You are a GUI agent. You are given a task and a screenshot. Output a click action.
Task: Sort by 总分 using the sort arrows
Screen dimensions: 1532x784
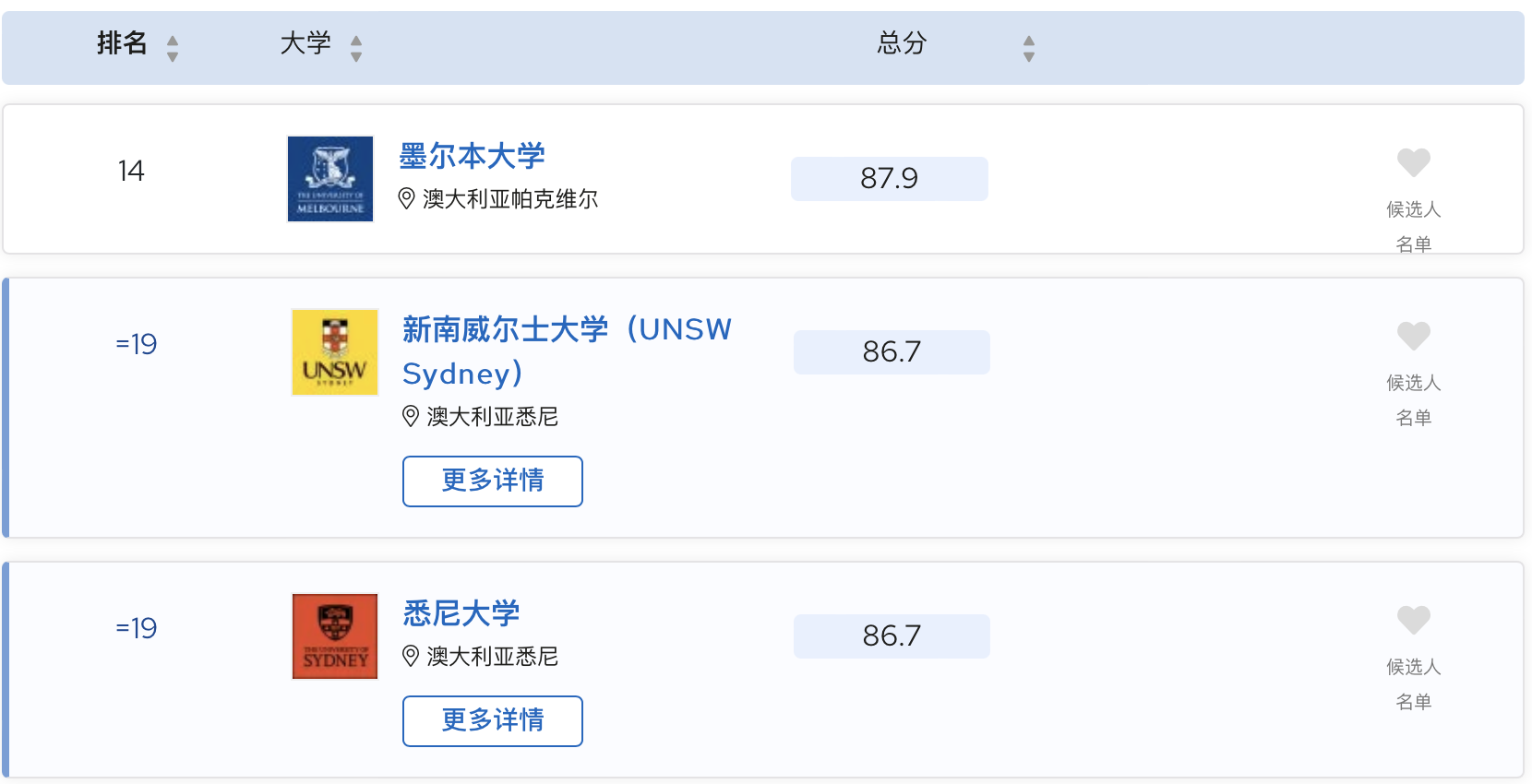pyautogui.click(x=1029, y=48)
